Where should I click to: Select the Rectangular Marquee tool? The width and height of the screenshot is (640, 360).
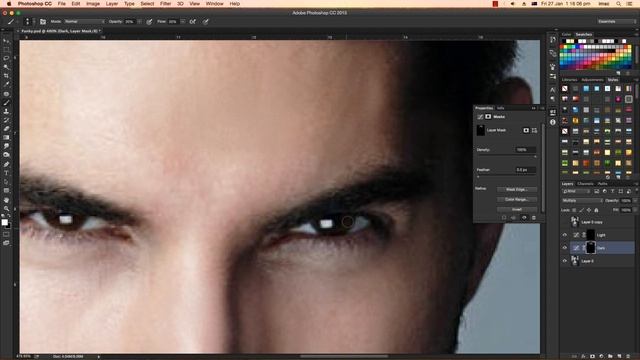click(x=6, y=50)
